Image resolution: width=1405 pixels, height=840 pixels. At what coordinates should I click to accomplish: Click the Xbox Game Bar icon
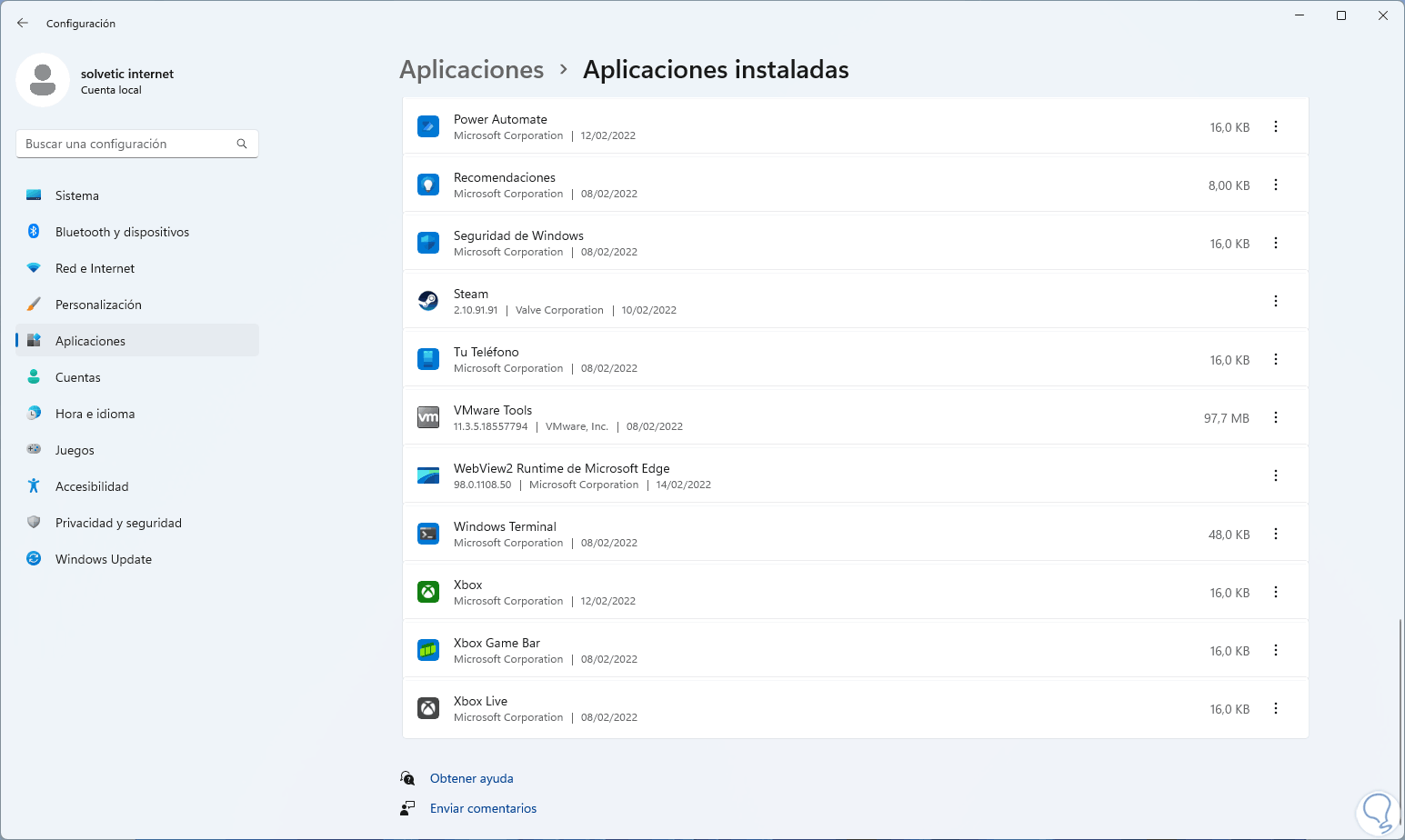(x=428, y=650)
